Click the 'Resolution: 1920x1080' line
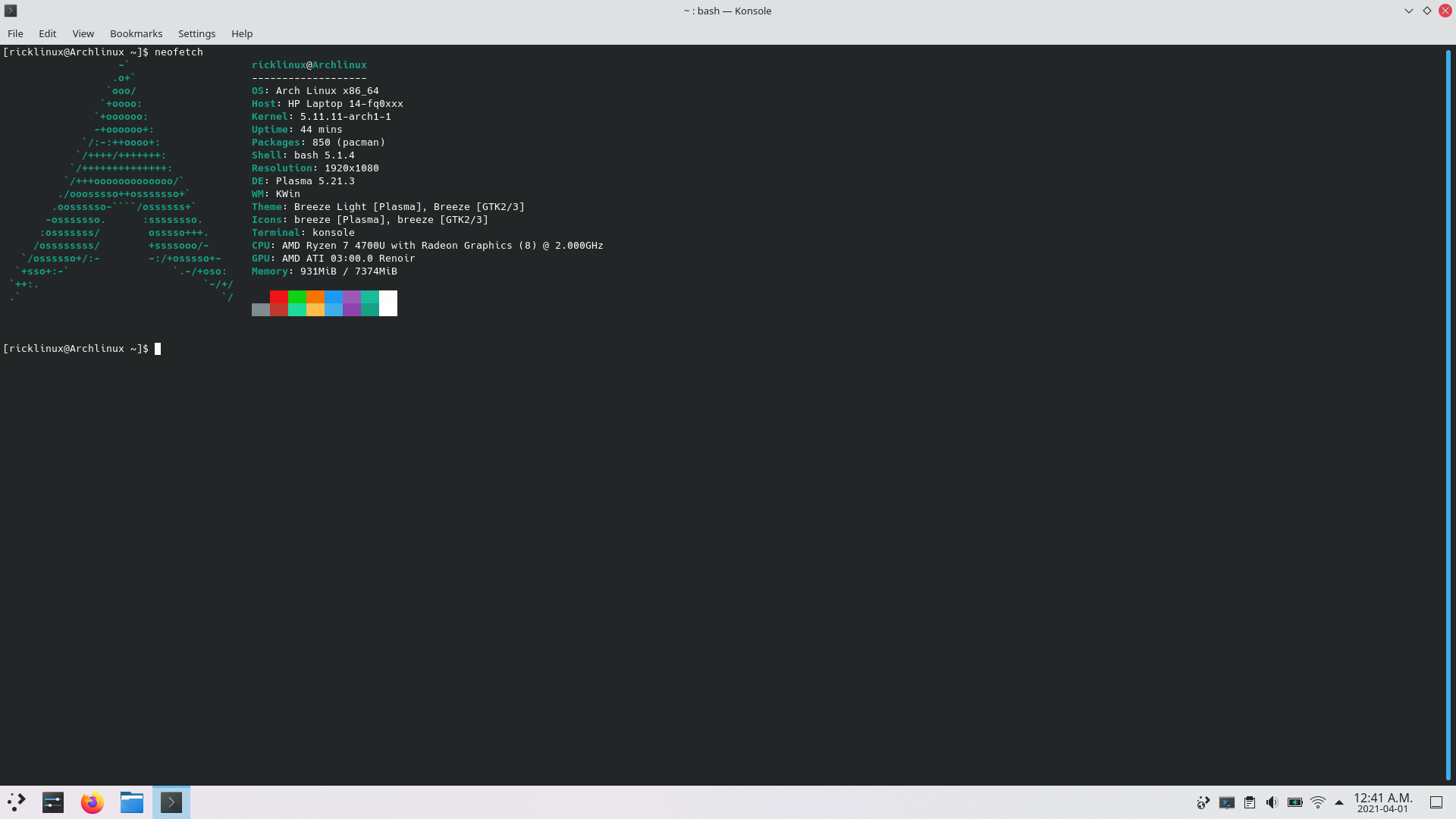The height and width of the screenshot is (819, 1456). click(x=315, y=168)
